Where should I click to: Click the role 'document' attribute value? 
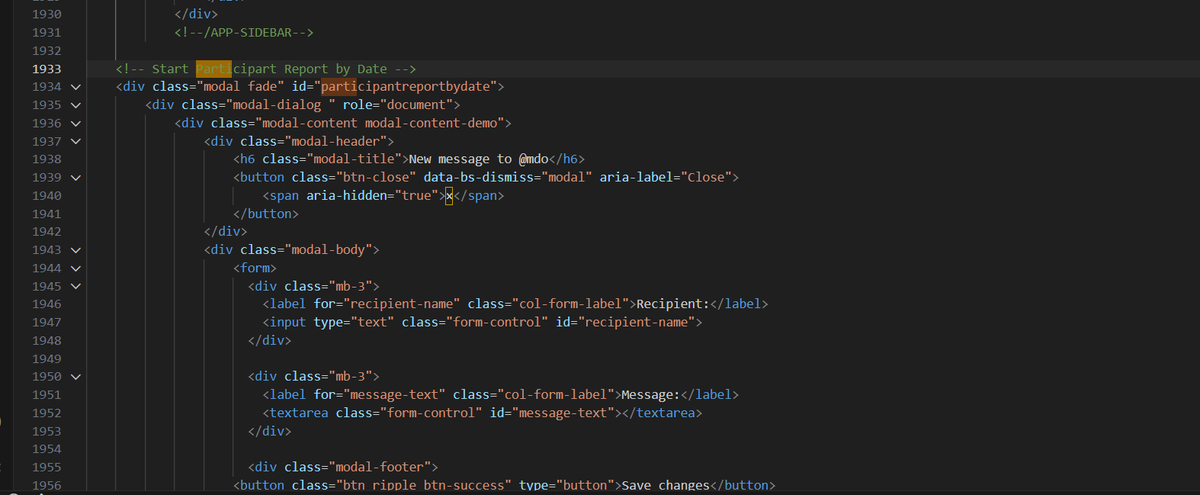[417, 105]
